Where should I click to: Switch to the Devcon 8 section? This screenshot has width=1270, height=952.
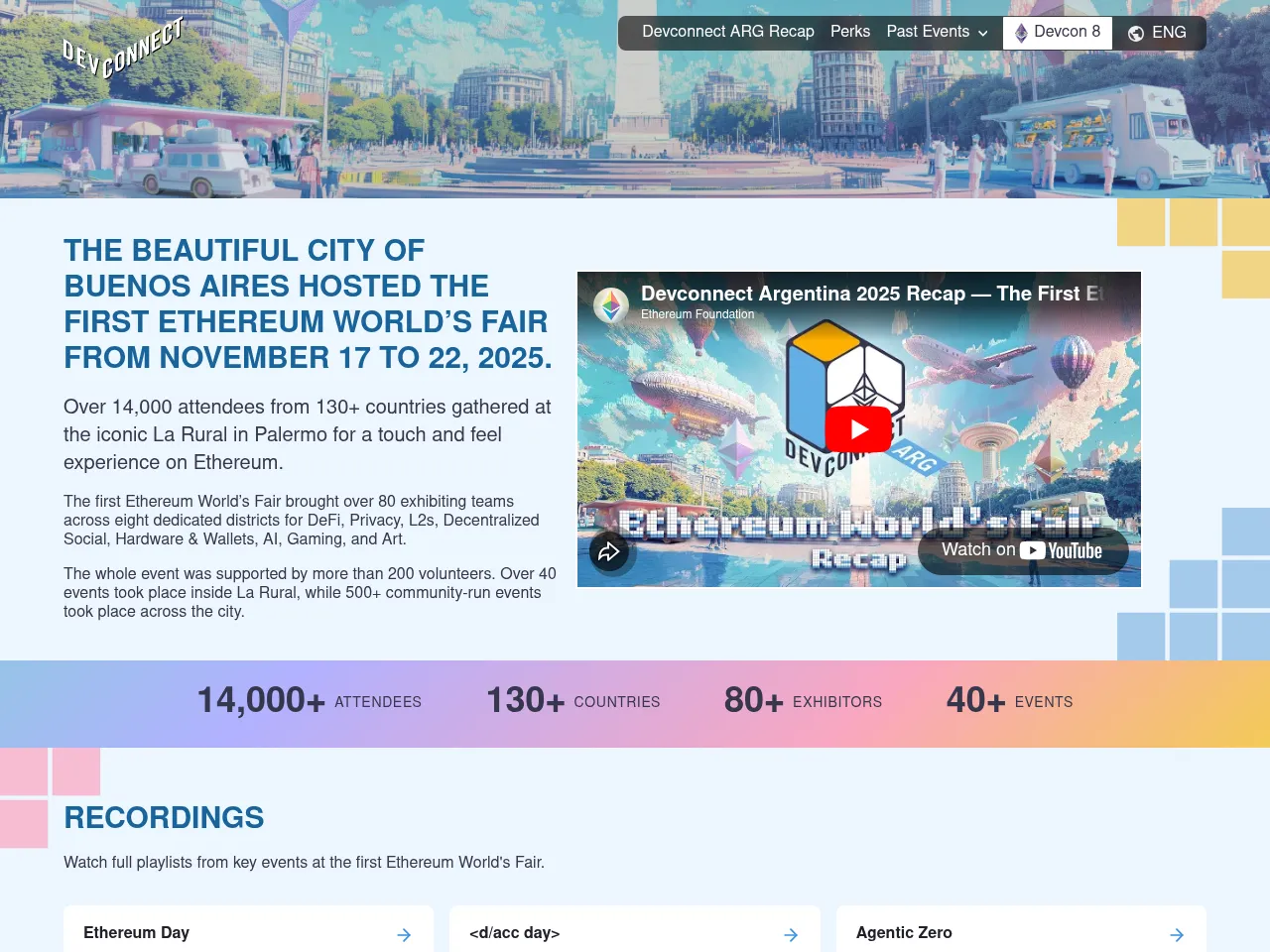1057,32
